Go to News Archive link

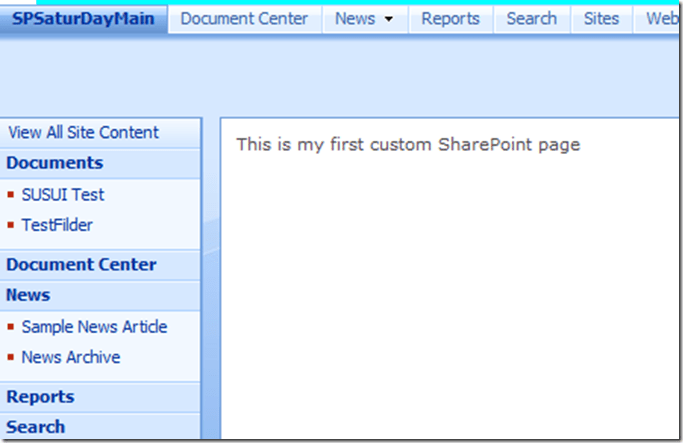[70, 357]
